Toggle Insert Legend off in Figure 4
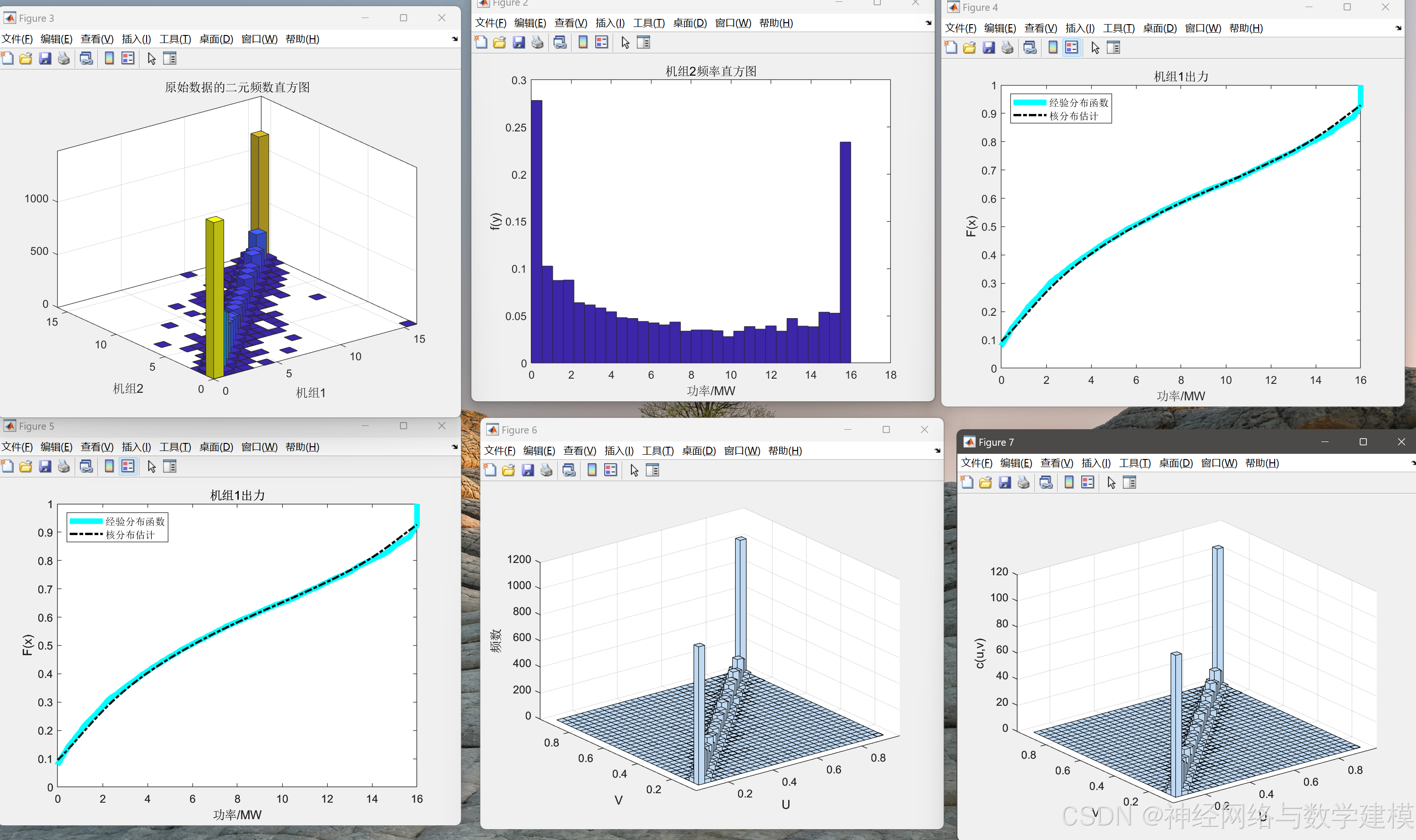1416x840 pixels. point(1071,48)
